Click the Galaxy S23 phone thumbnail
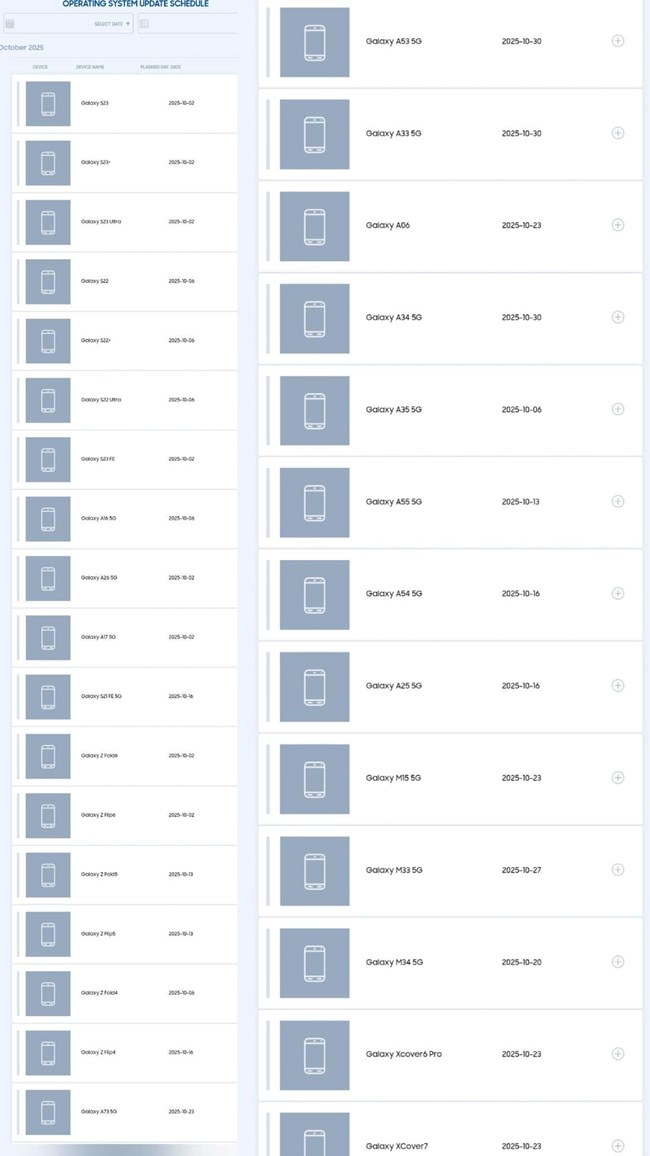This screenshot has width=650, height=1156. (x=48, y=103)
